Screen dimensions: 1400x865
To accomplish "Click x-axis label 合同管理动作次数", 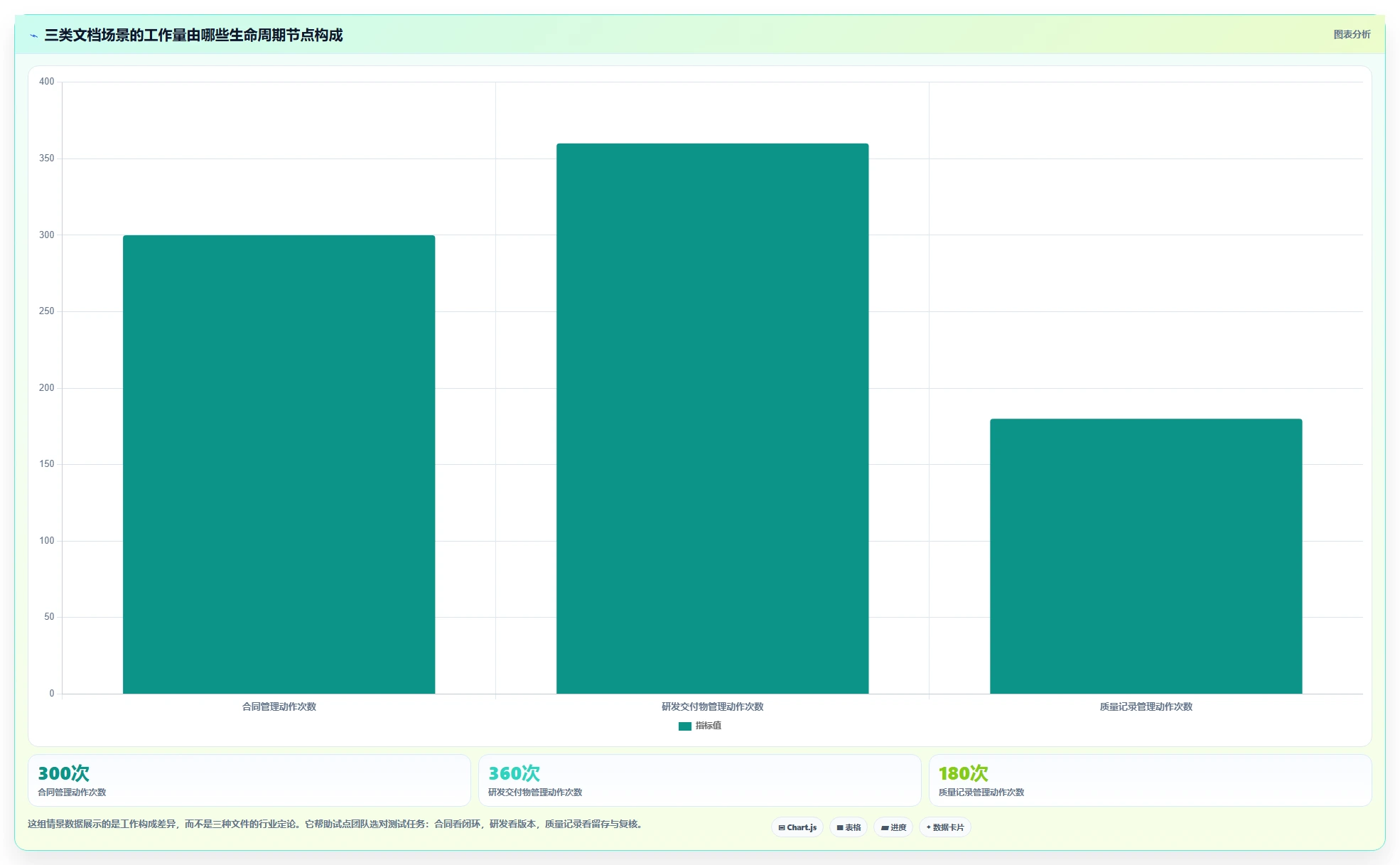I will point(279,706).
